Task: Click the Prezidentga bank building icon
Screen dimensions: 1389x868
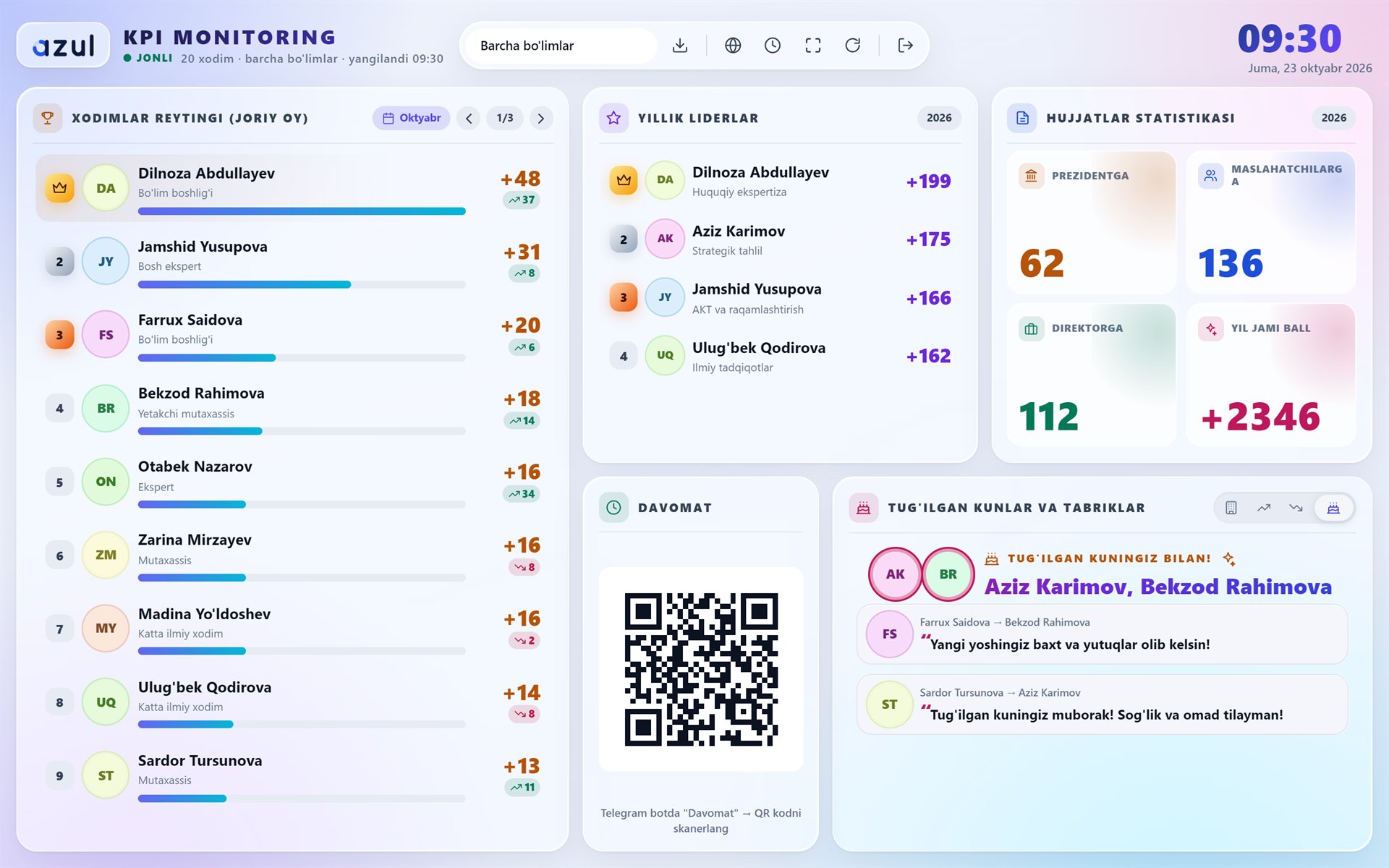Action: 1031,176
